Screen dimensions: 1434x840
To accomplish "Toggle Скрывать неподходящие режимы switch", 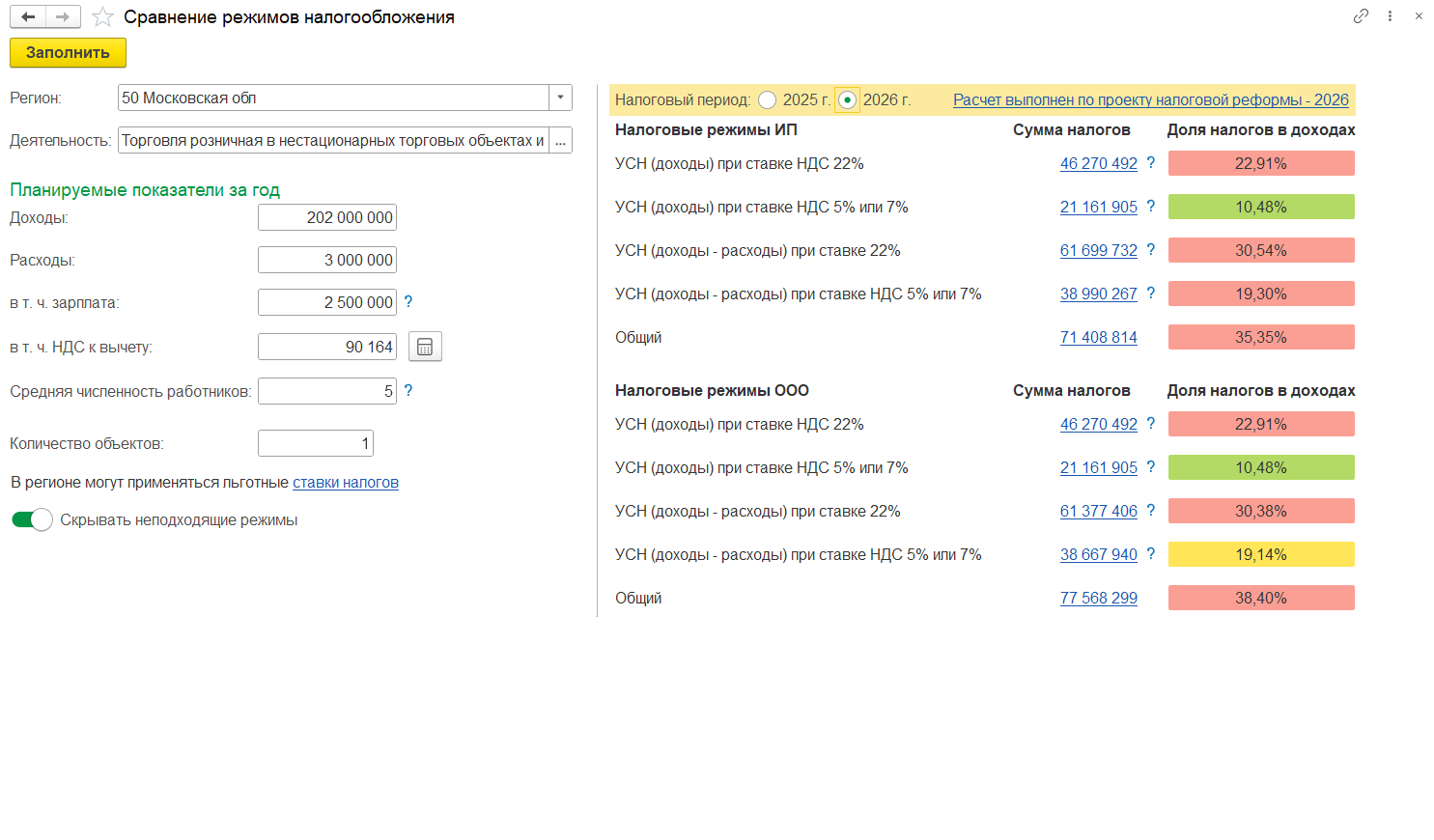I will [x=32, y=520].
